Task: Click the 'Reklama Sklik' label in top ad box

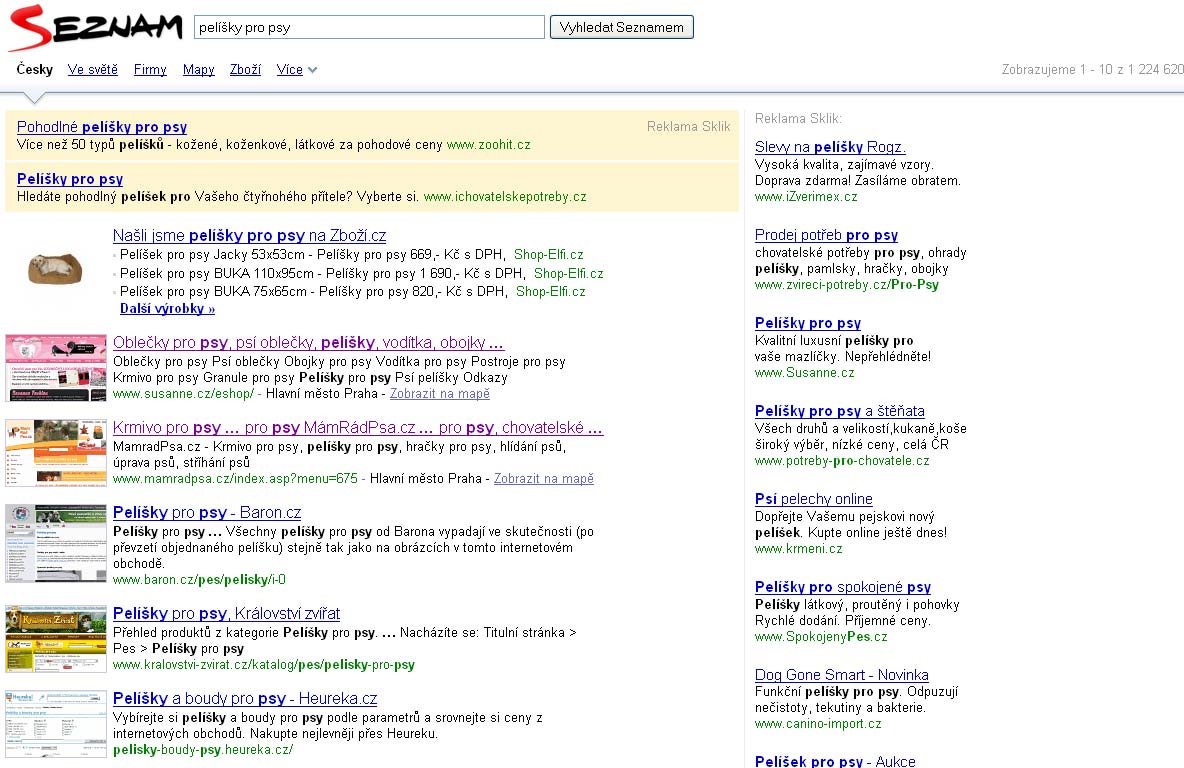Action: click(x=688, y=126)
